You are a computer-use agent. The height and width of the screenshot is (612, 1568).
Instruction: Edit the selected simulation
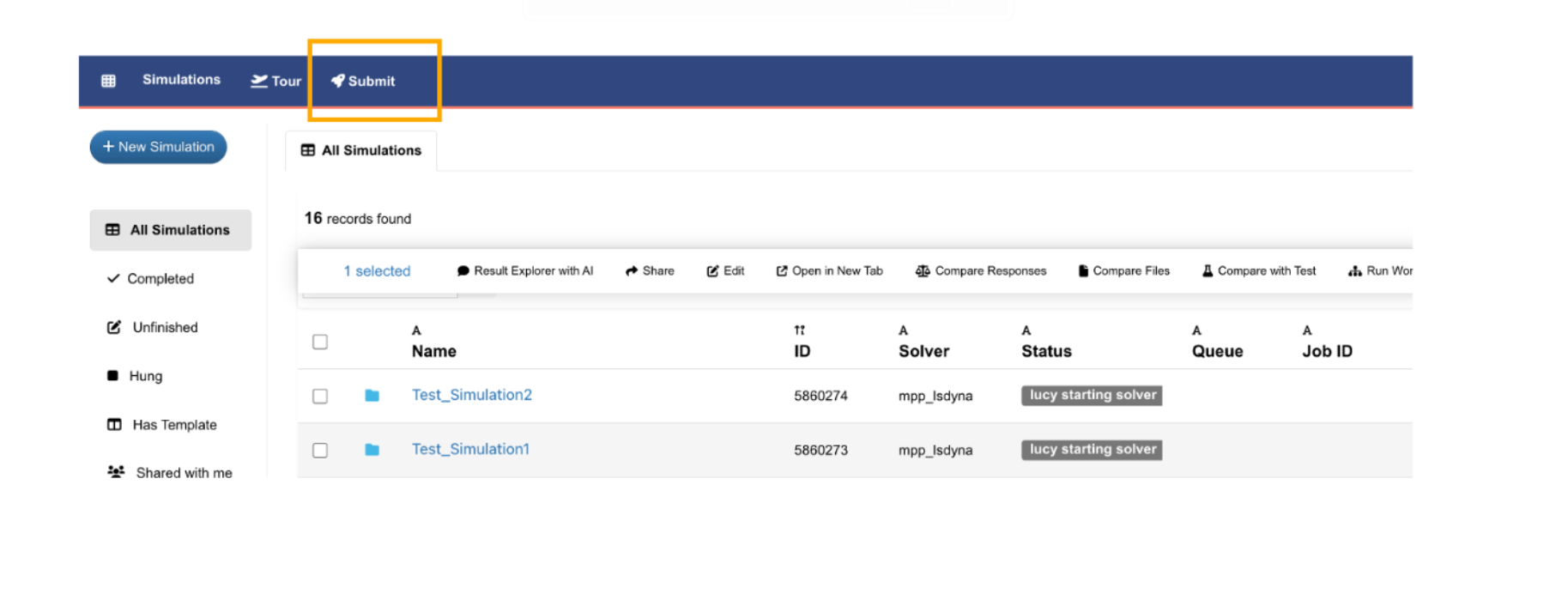pyautogui.click(x=725, y=271)
